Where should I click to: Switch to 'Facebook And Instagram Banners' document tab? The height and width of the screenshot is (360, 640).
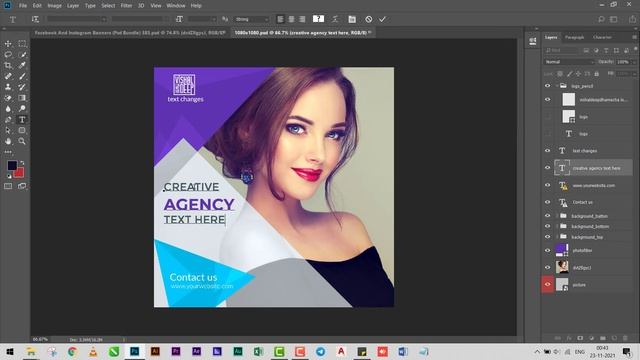pyautogui.click(x=130, y=32)
